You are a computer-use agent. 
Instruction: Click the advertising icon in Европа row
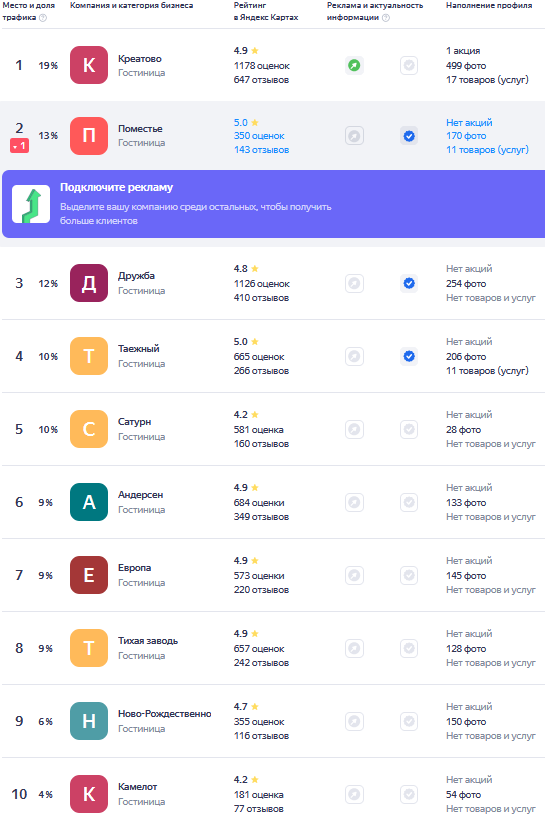[355, 576]
